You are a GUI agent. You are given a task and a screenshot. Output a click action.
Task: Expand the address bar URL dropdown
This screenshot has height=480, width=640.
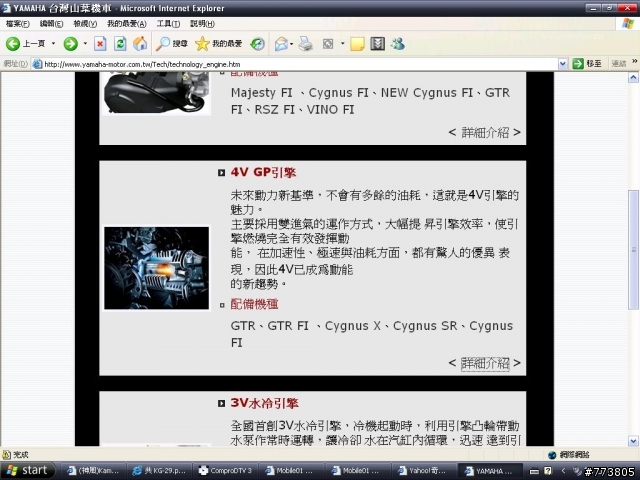pos(562,64)
